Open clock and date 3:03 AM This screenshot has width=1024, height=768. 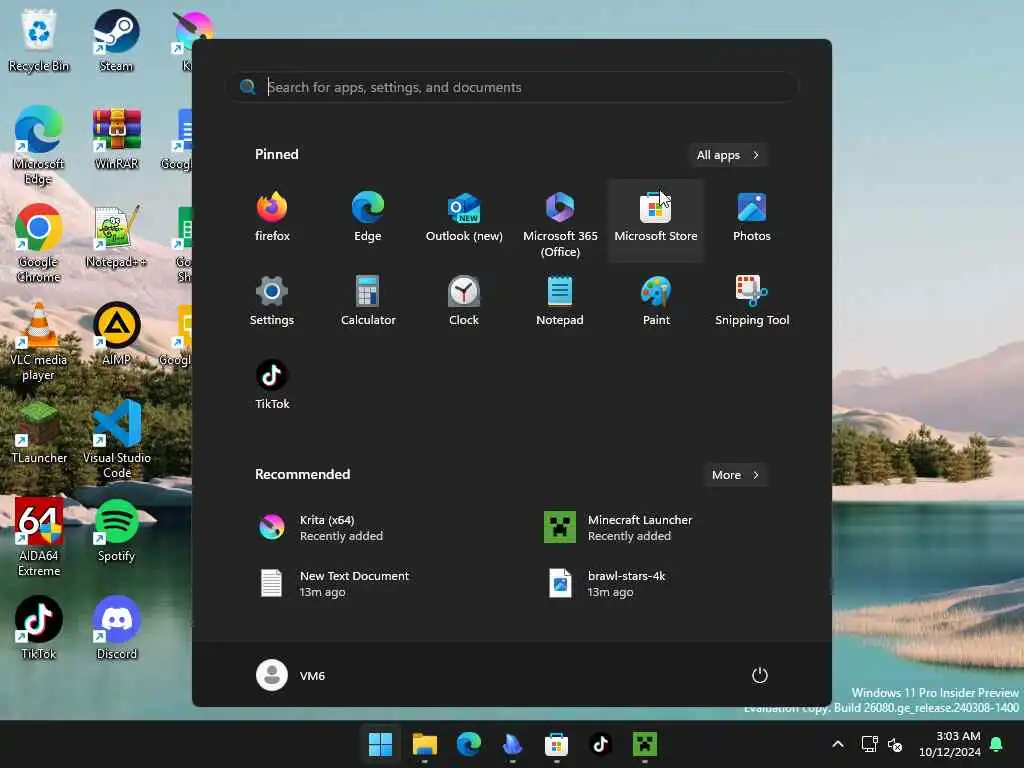click(x=950, y=744)
